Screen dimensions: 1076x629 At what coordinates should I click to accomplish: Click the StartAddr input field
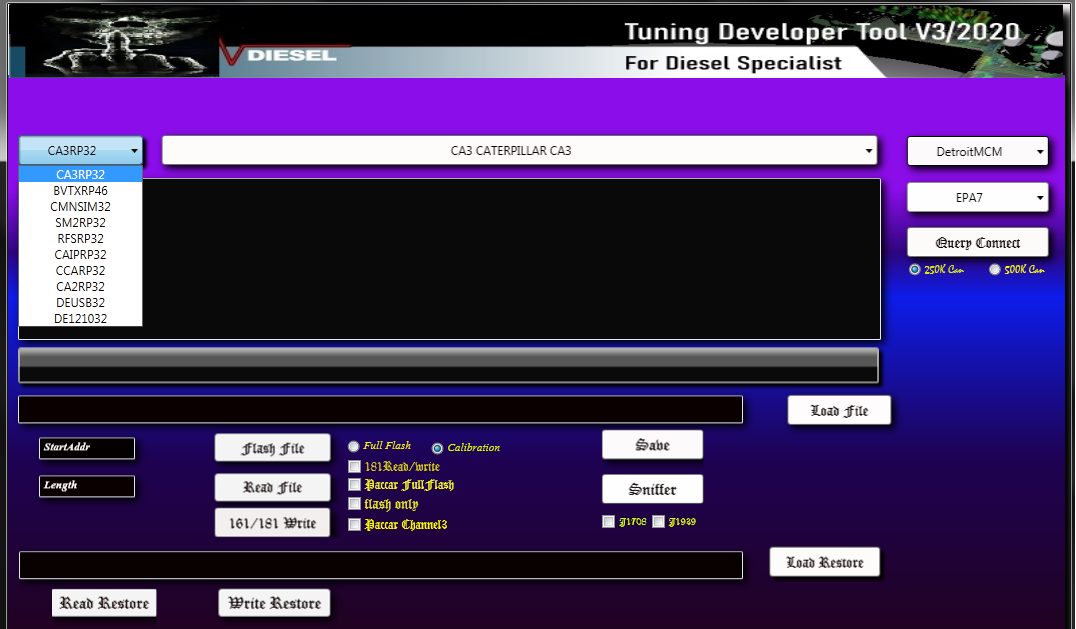click(87, 448)
